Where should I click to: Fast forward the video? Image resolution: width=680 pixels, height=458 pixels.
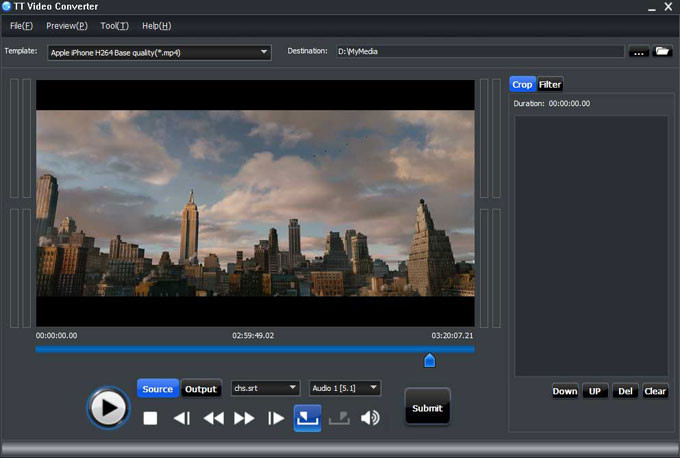point(244,418)
